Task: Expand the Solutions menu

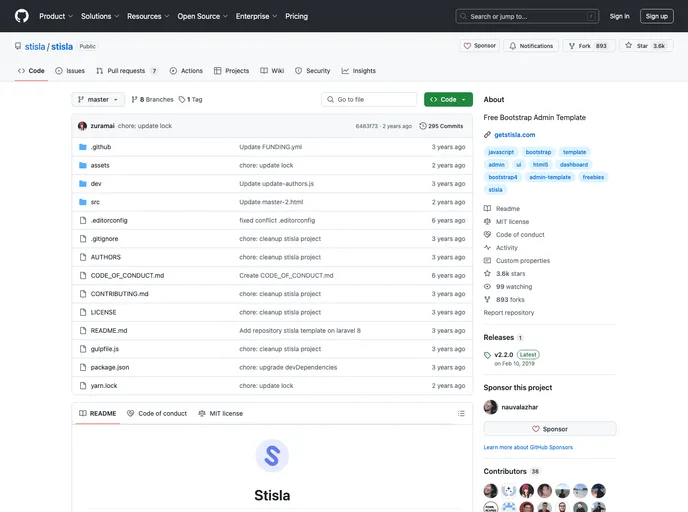Action: pos(100,16)
